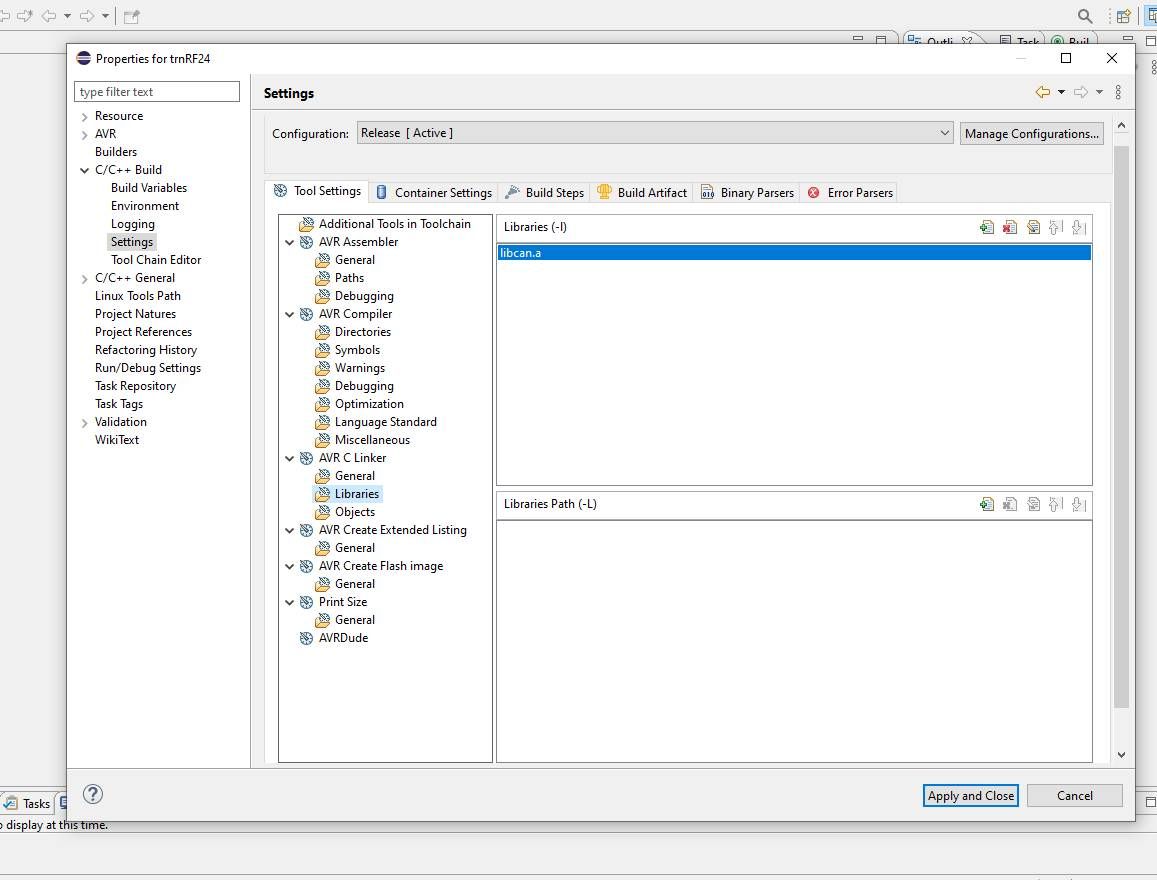This screenshot has height=880, width=1157.
Task: Edit the selected library in Libraries (-l)
Action: tap(1033, 227)
